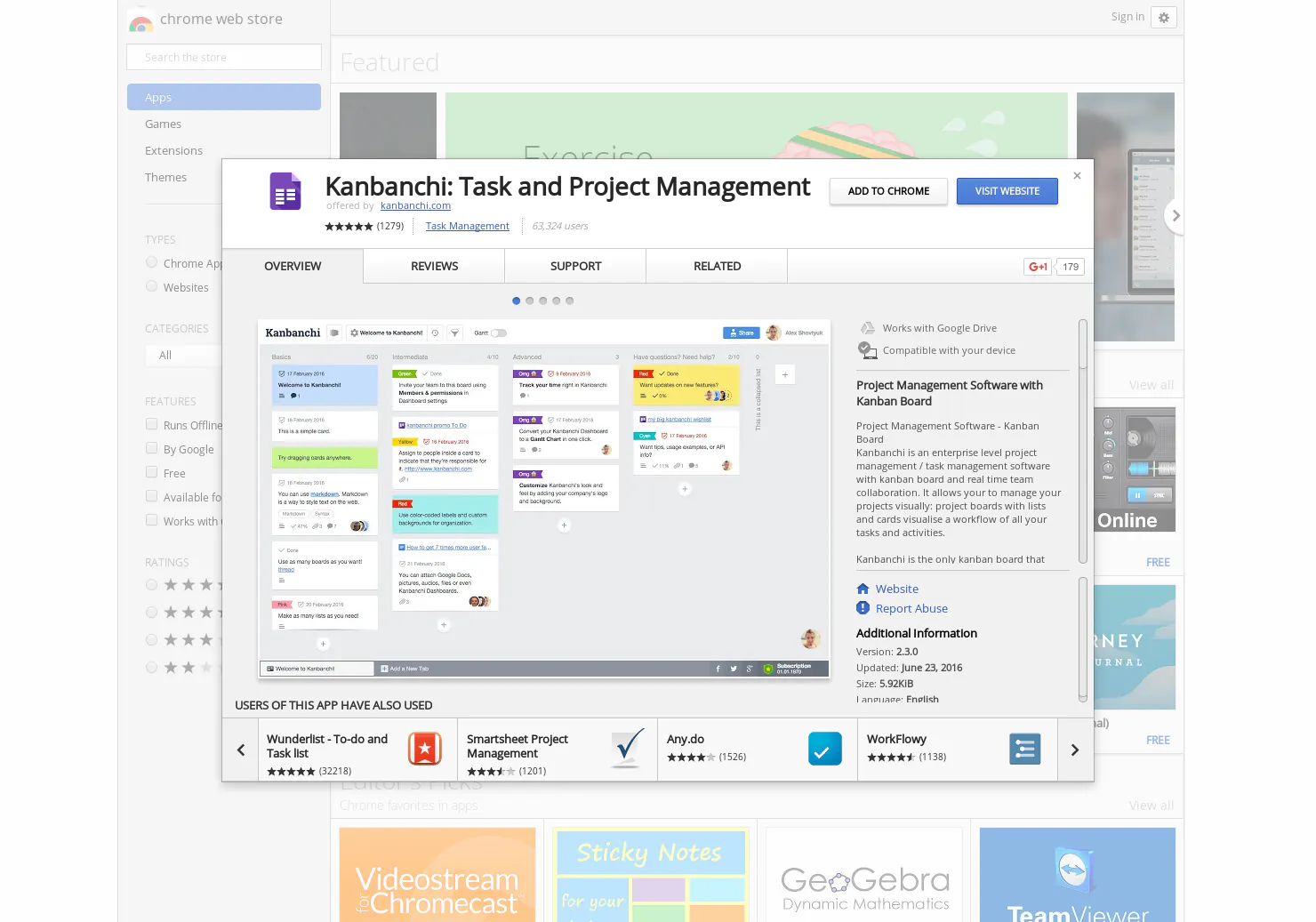1316x922 pixels.
Task: Open the TeamViewer app tile
Action: coord(1077,875)
